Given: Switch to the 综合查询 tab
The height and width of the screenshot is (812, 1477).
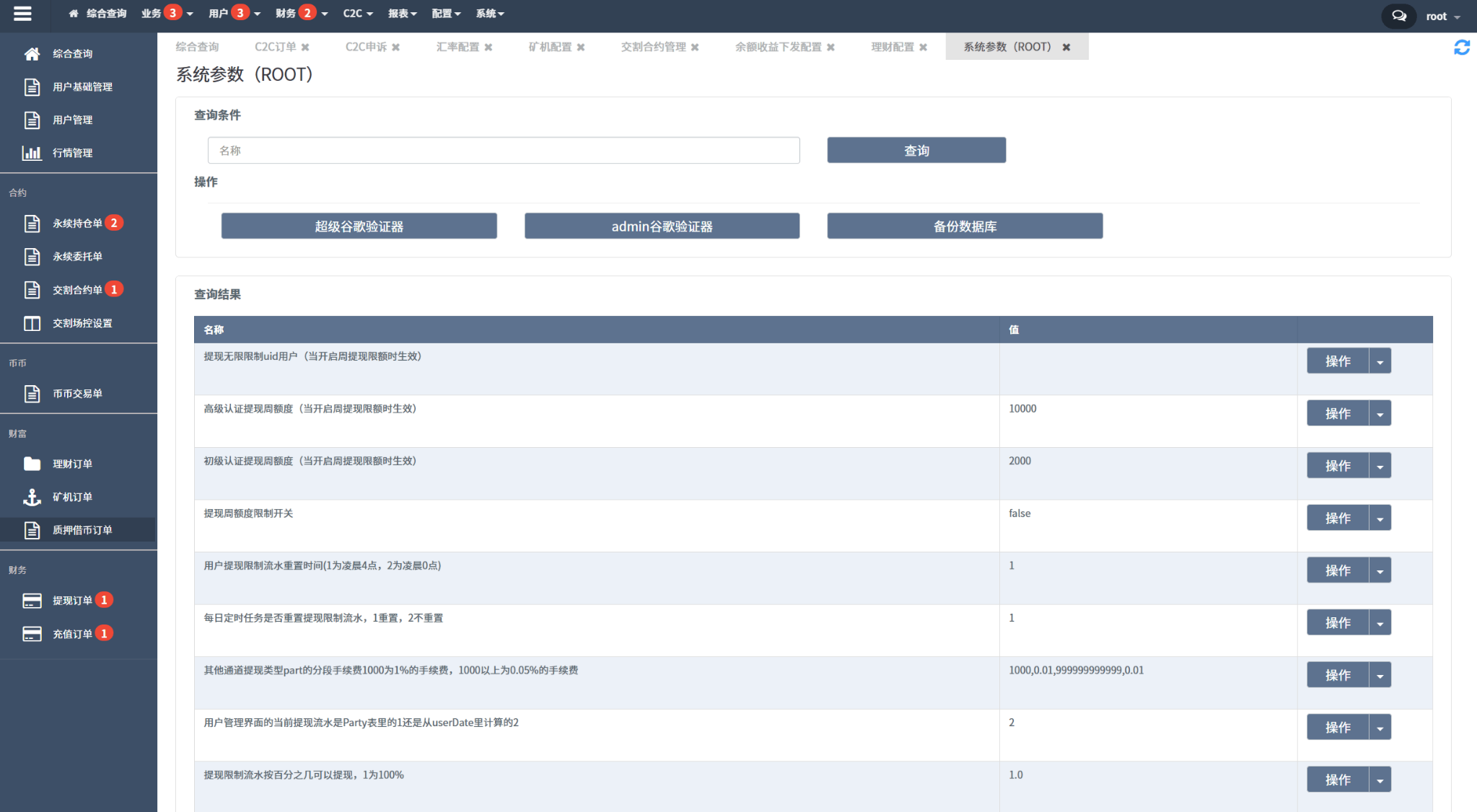Looking at the screenshot, I should [x=197, y=47].
